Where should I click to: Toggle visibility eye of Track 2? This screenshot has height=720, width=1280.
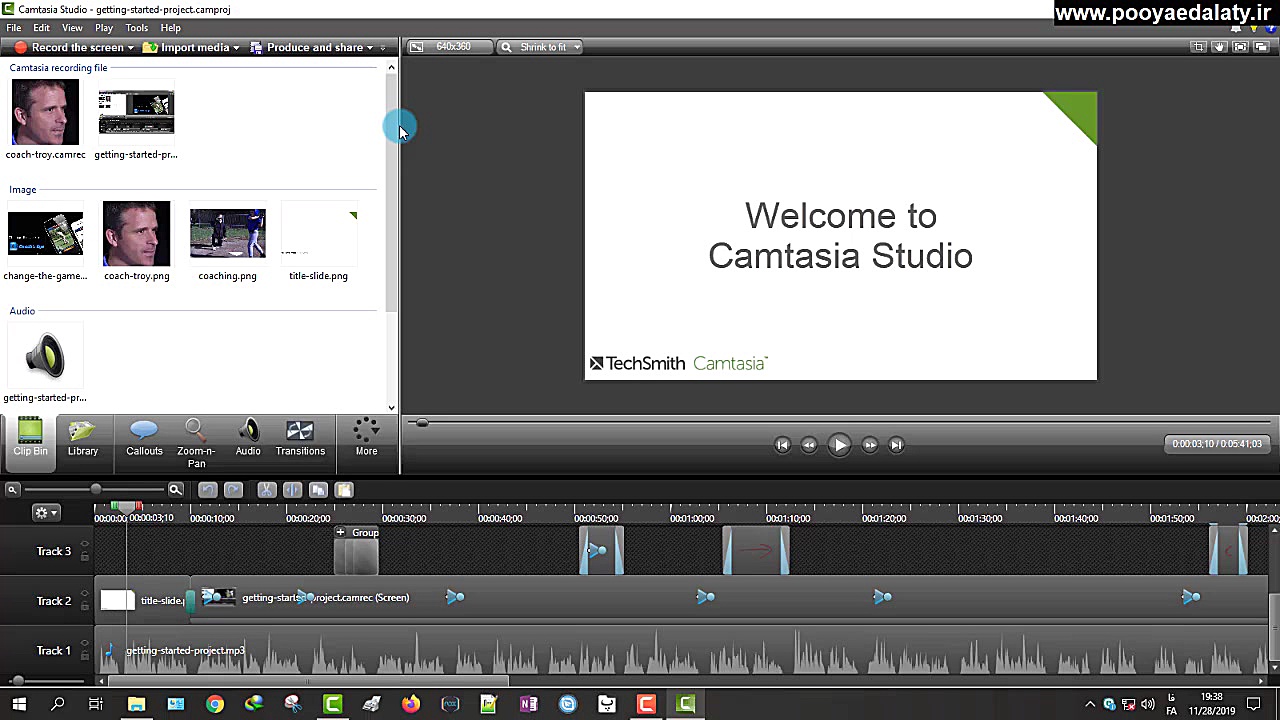pyautogui.click(x=85, y=595)
